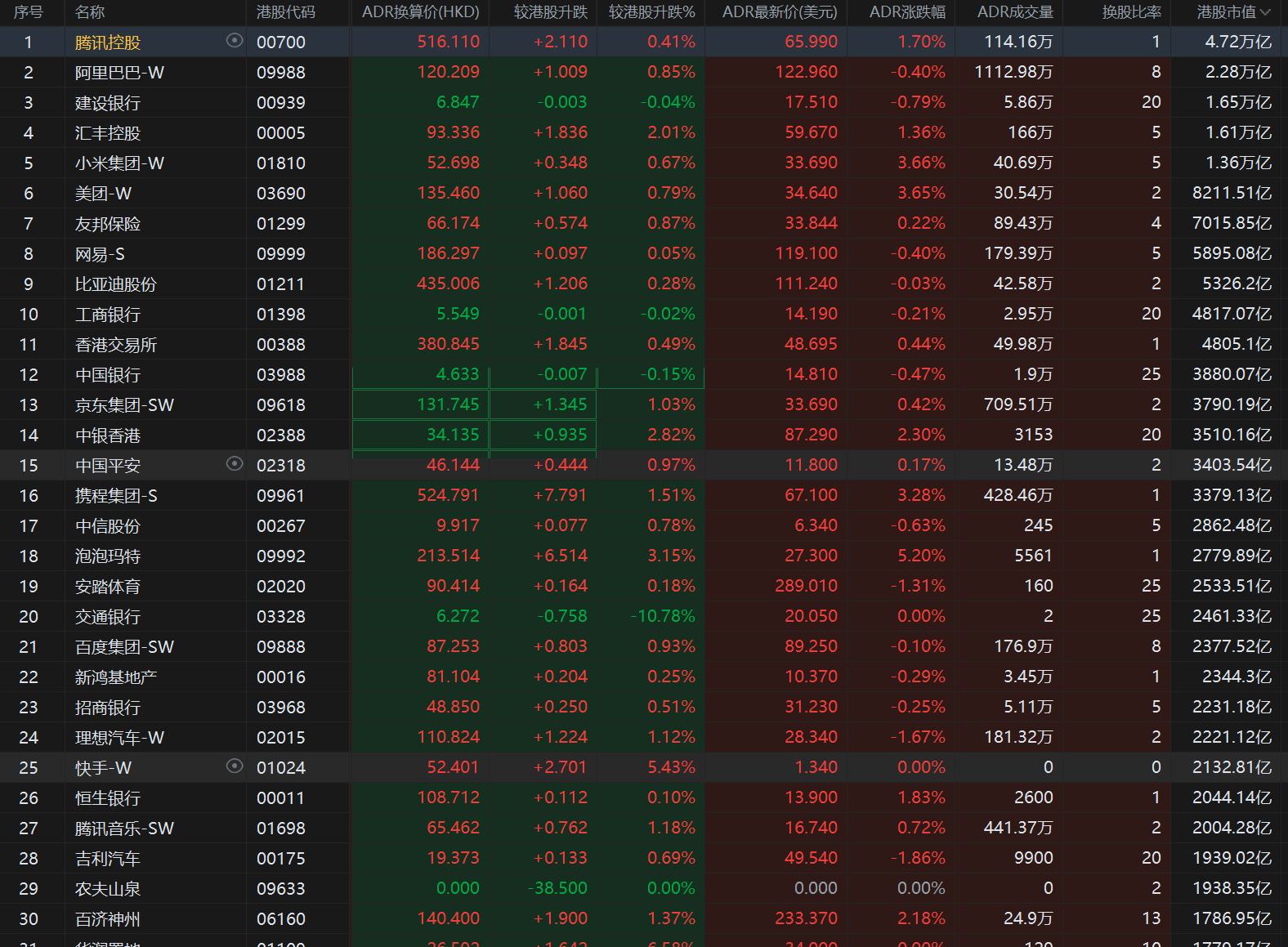Sort table by ADR换算价(HKD) column header
This screenshot has width=1288, height=947.
pyautogui.click(x=421, y=12)
